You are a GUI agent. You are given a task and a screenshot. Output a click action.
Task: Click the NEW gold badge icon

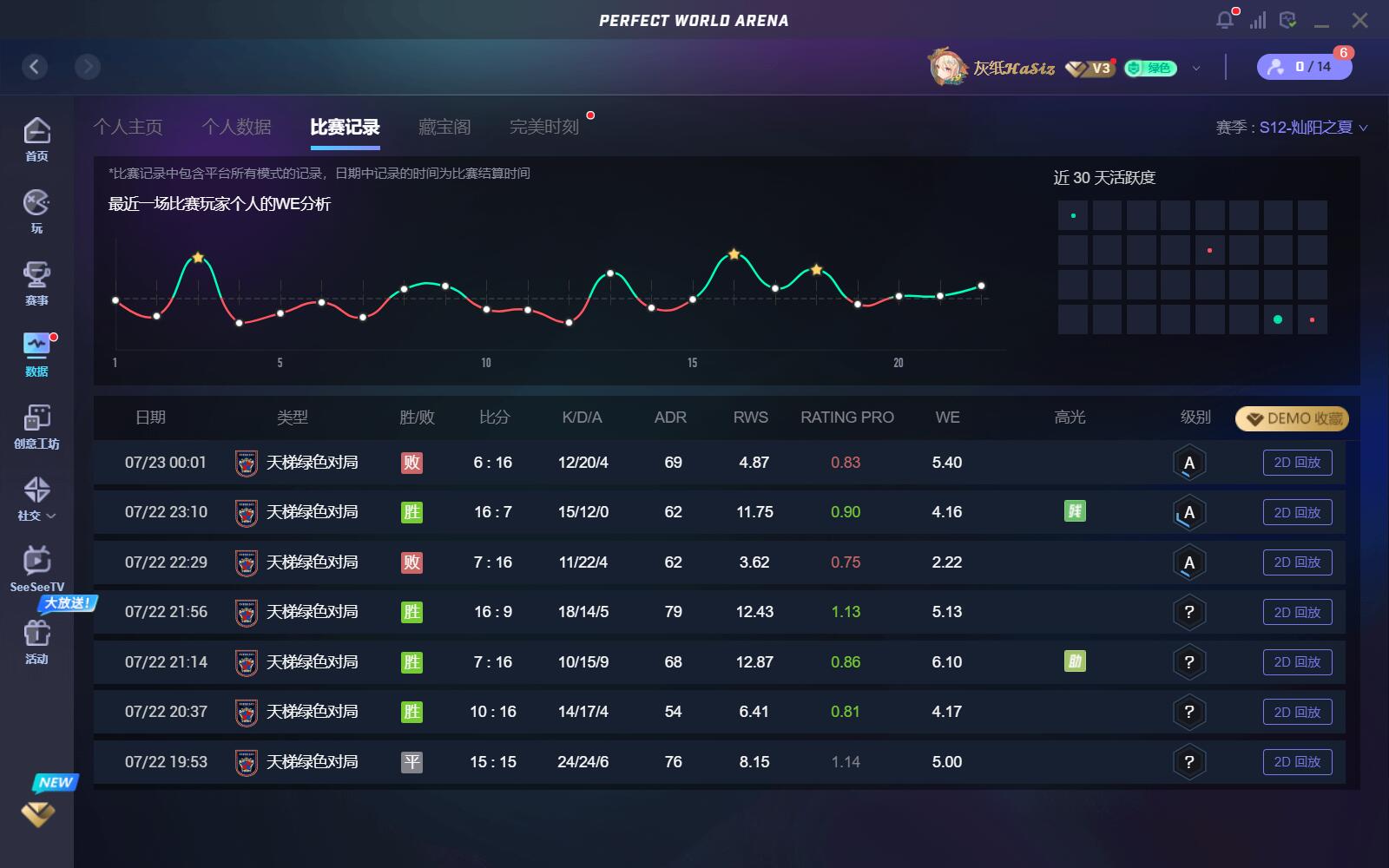(x=38, y=812)
